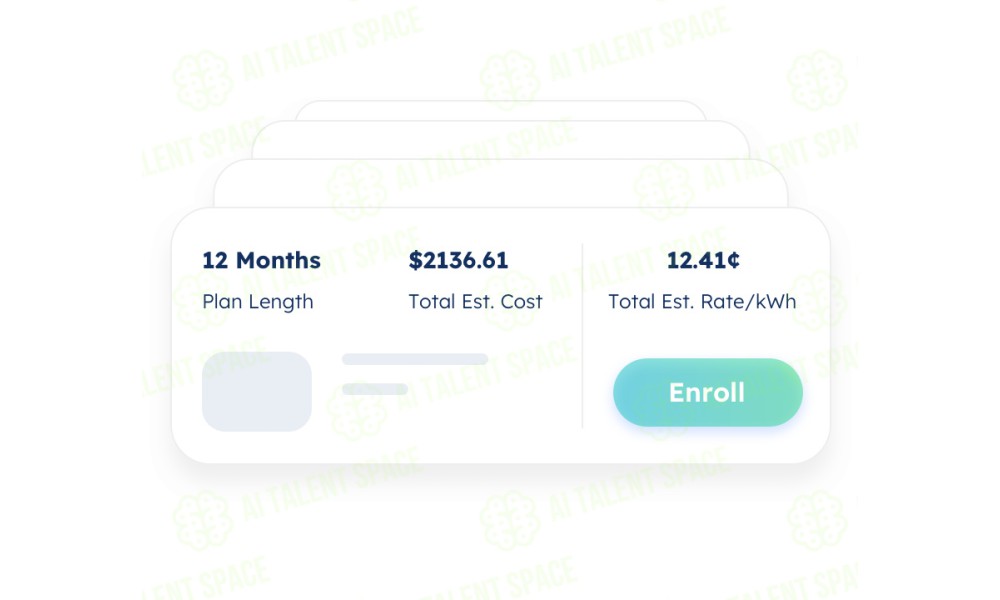The width and height of the screenshot is (1000, 600).
Task: Click the watermark logo below the card
Action: (510, 520)
